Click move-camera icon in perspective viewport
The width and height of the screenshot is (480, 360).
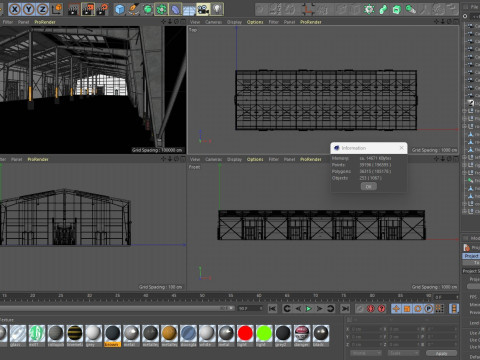pos(164,22)
